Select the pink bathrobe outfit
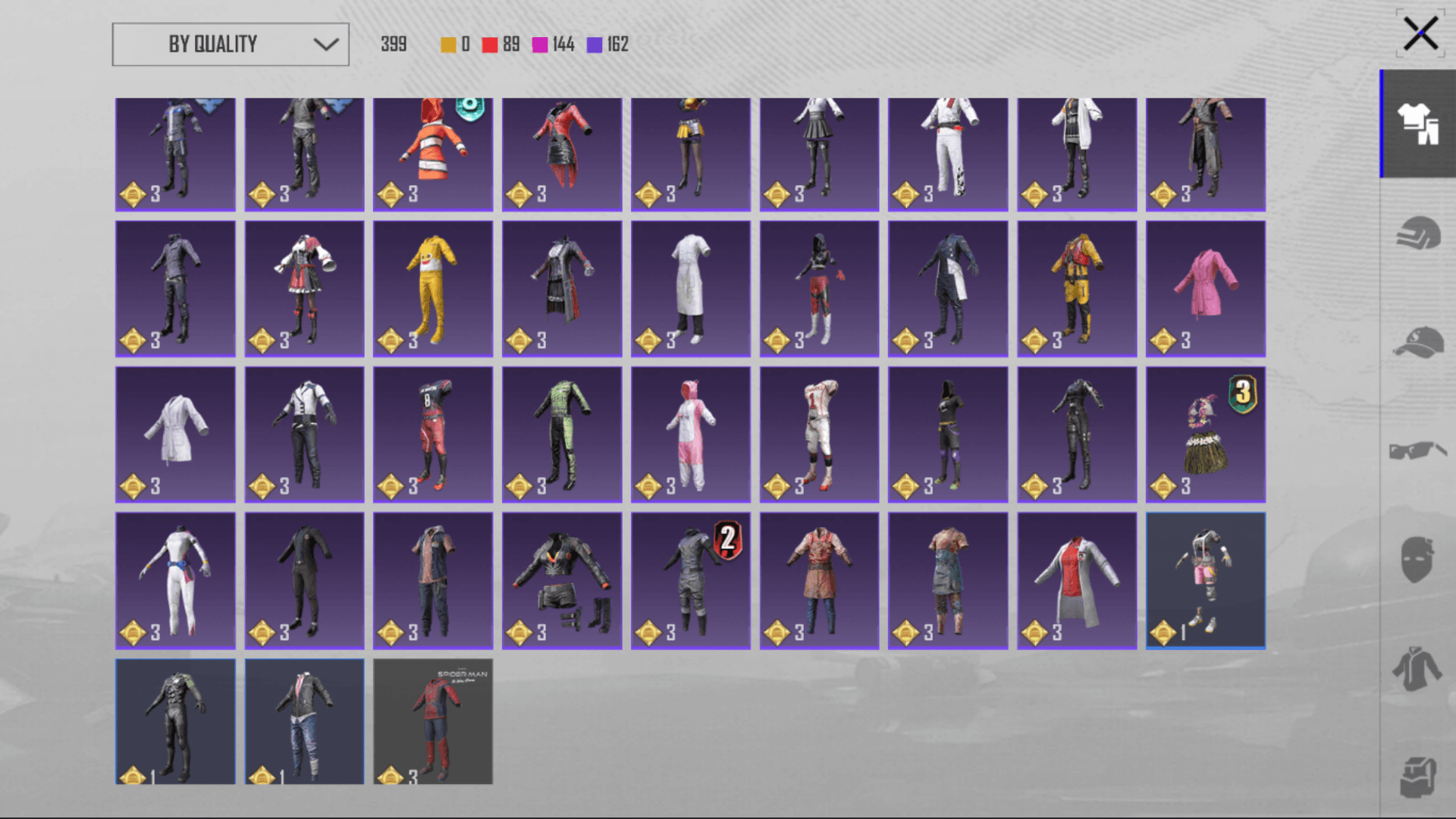 [1206, 289]
